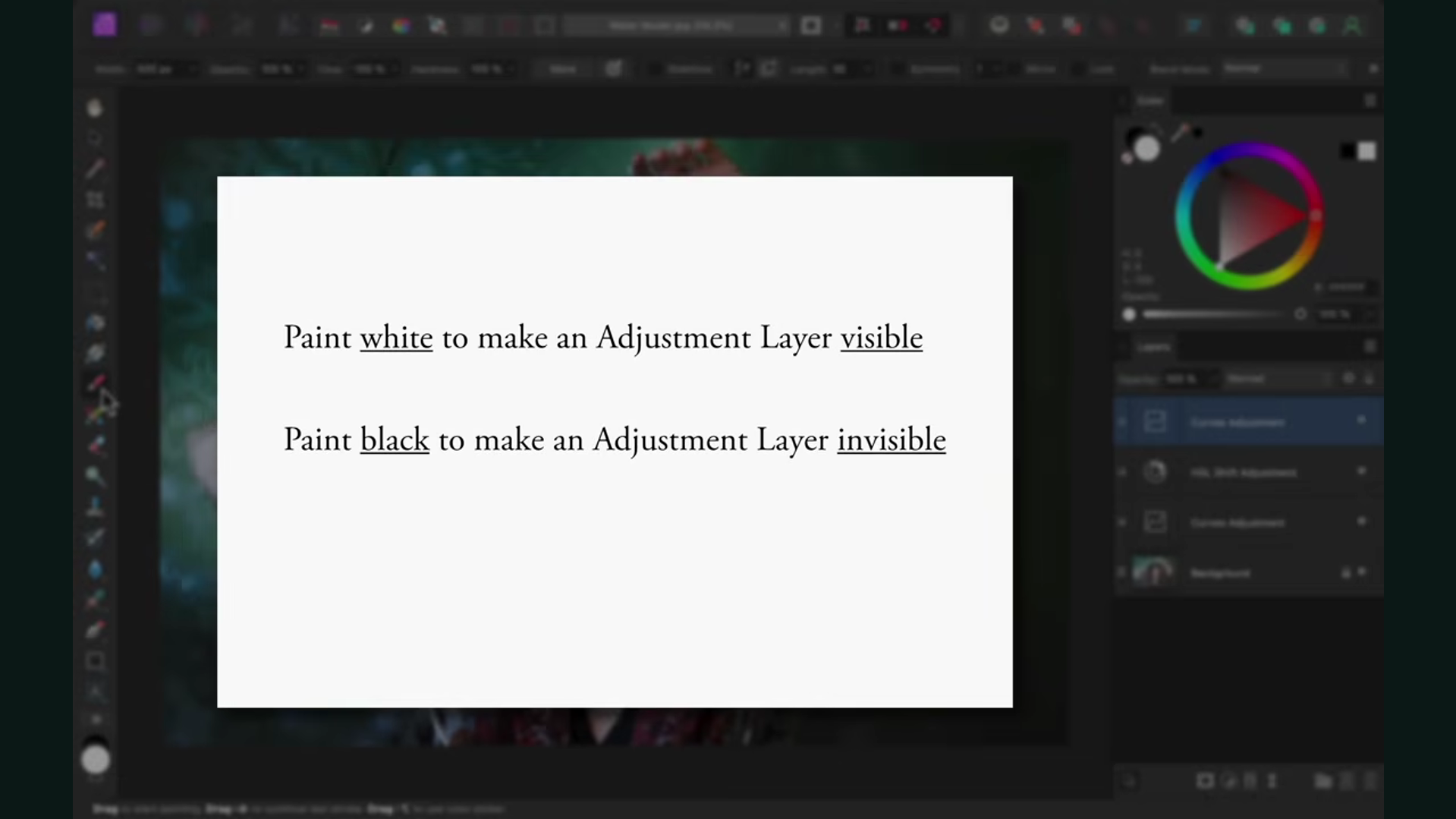The width and height of the screenshot is (1456, 819).
Task: Enable the Stabiliser checkbox
Action: [654, 69]
